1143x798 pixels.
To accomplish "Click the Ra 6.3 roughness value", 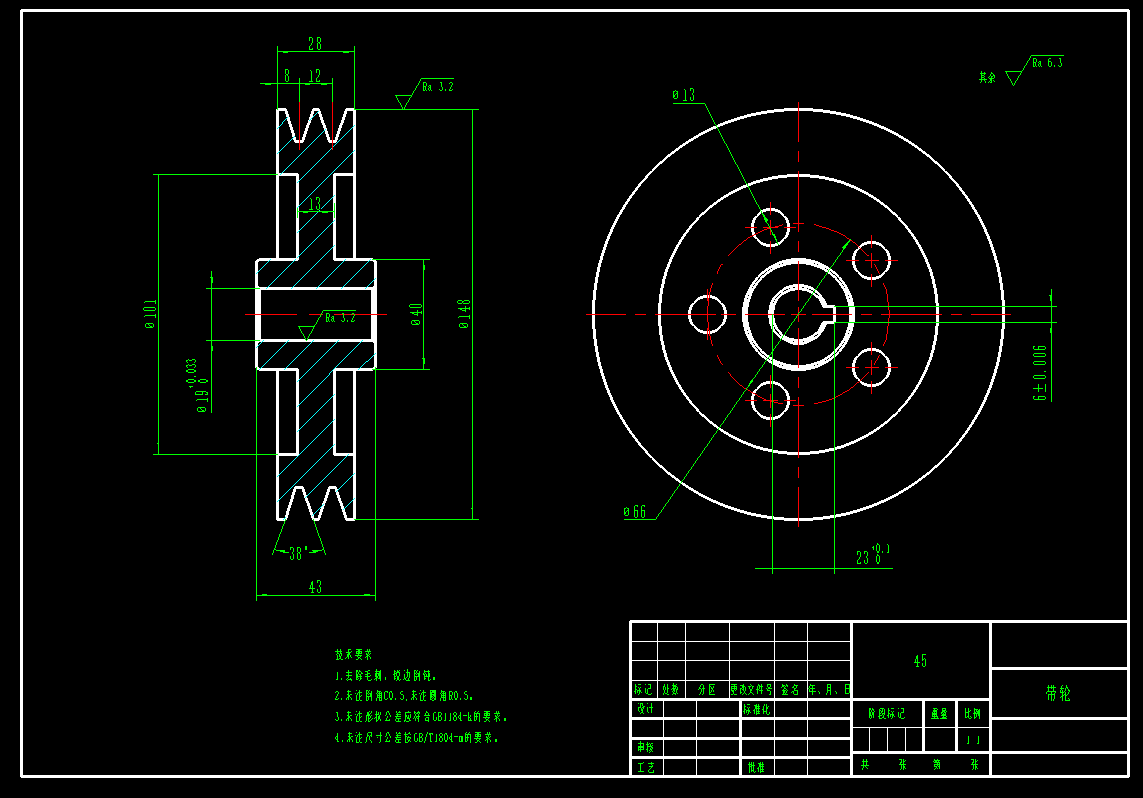I will pos(1048,63).
